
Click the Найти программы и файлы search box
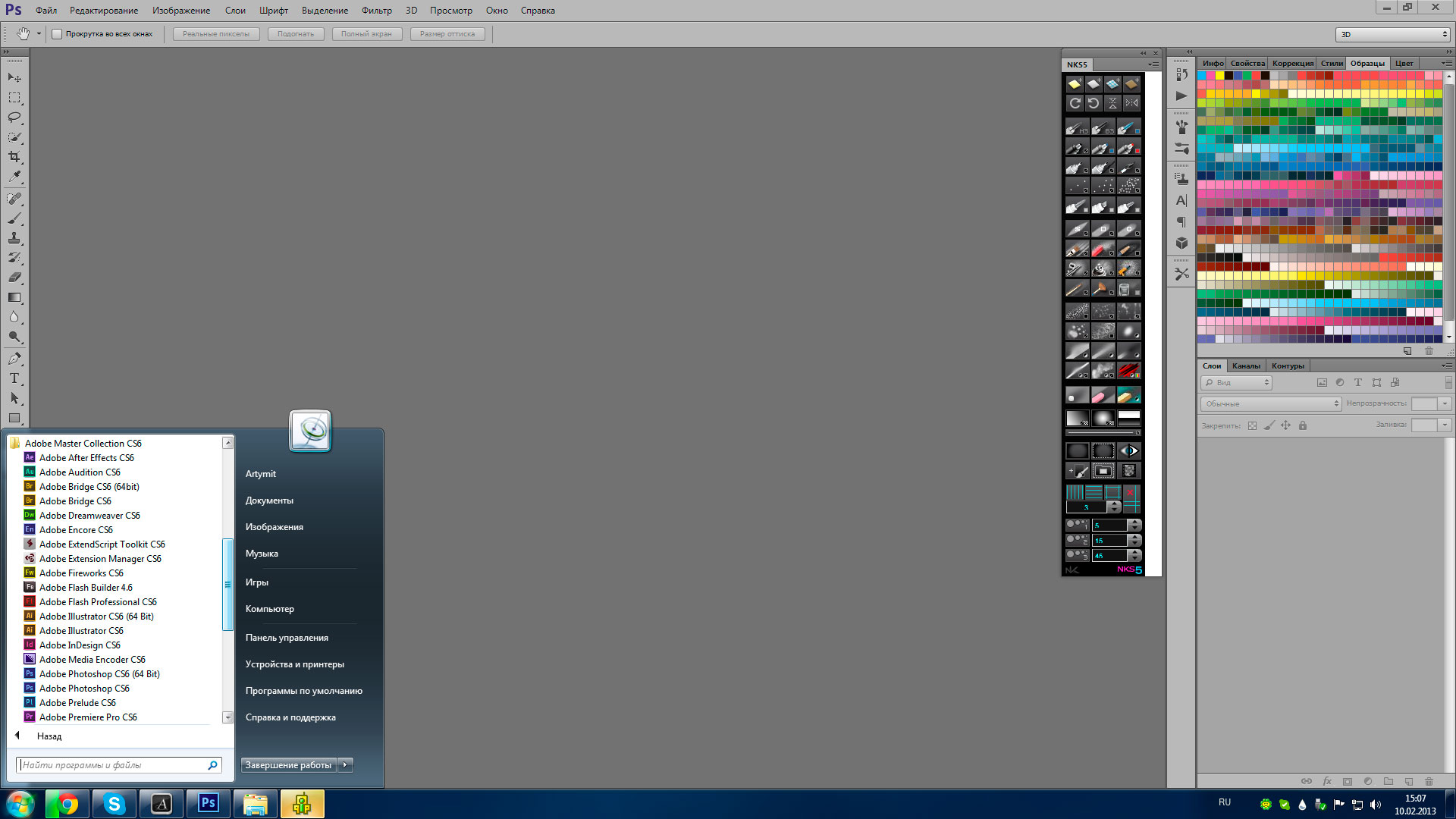pos(119,765)
